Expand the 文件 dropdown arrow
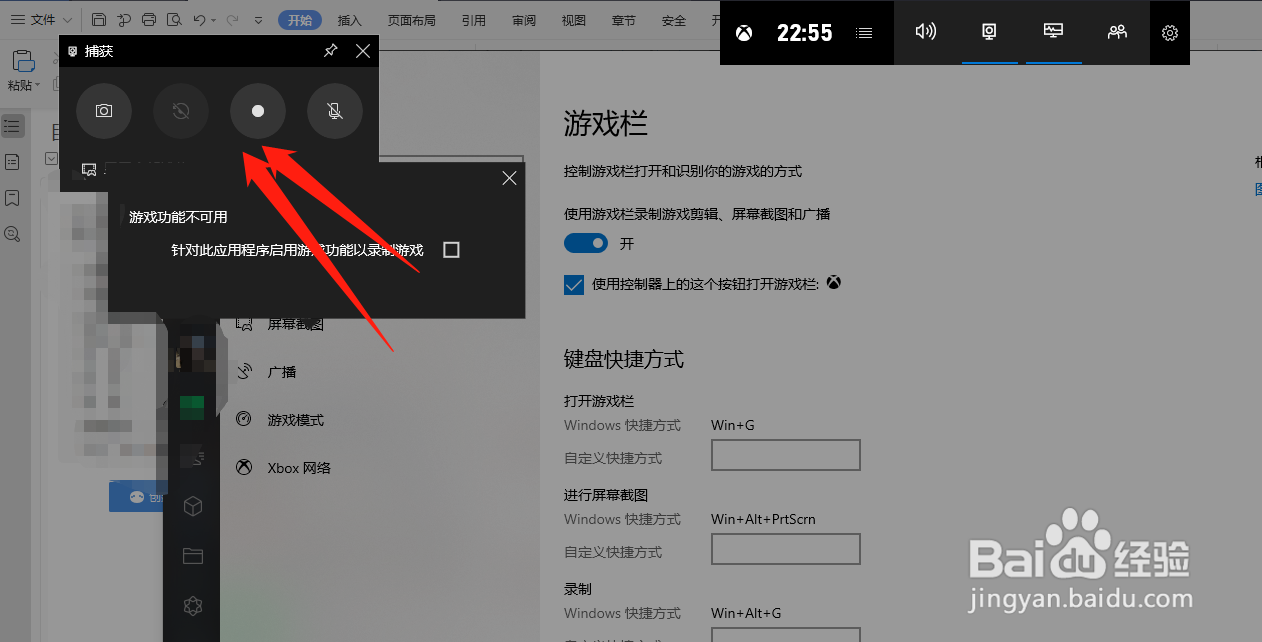The image size is (1262, 642). (67, 20)
